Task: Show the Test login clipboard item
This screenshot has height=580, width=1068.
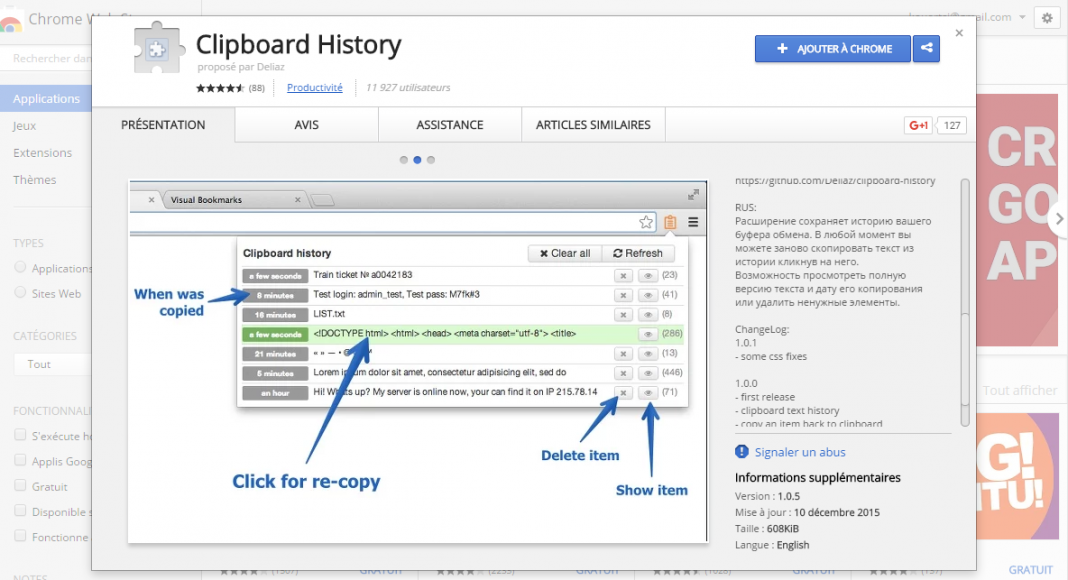Action: (x=648, y=295)
